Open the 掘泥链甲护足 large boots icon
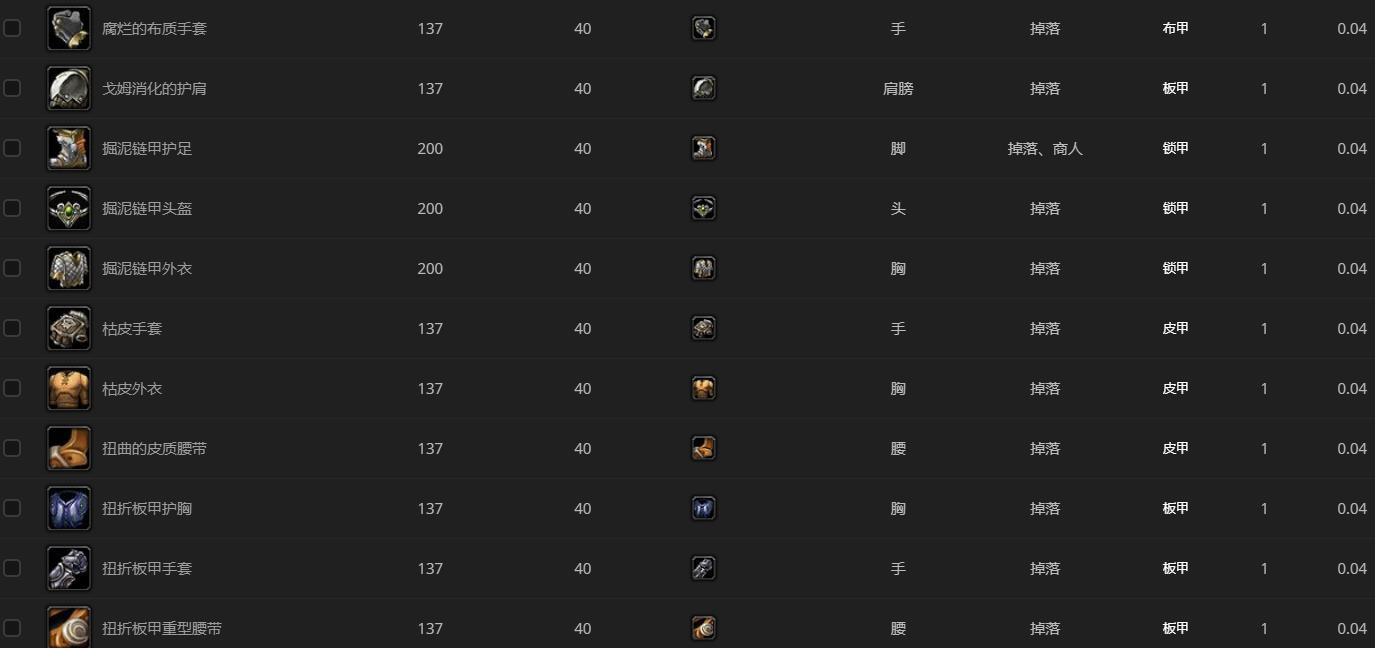Screen dimensions: 1375x648 coord(69,148)
